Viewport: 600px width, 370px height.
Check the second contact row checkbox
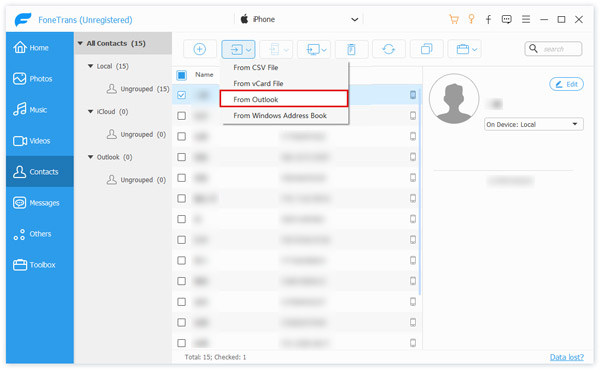coord(181,116)
